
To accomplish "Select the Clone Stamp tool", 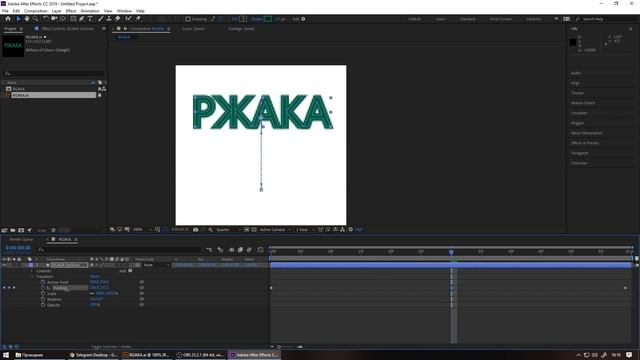I will [x=109, y=19].
